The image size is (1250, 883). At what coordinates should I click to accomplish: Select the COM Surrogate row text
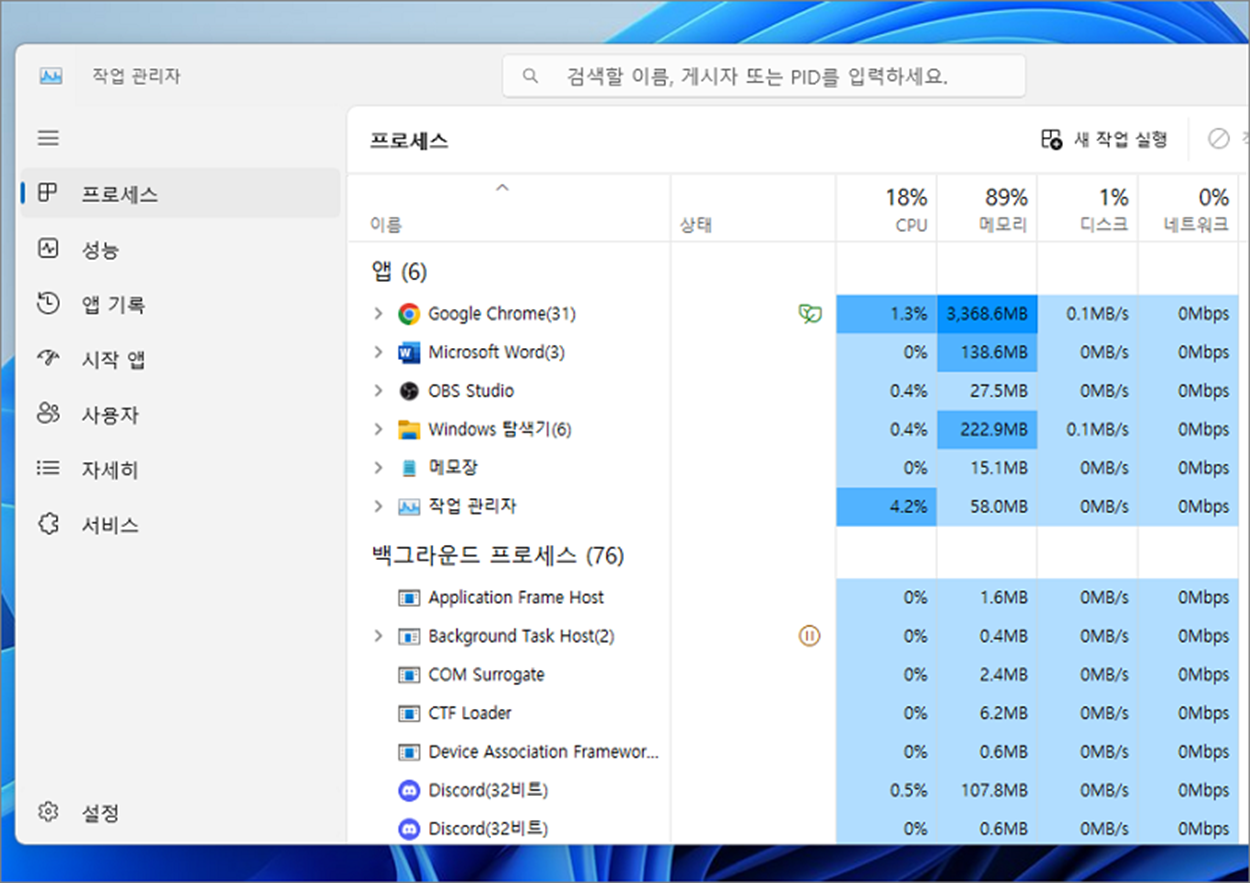[x=486, y=675]
